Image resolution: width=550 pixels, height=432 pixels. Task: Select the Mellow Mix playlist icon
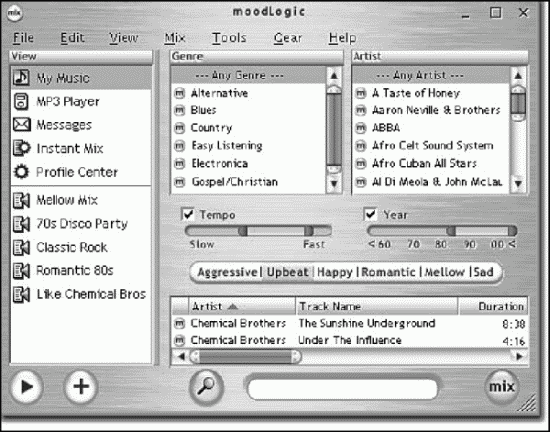(21, 200)
